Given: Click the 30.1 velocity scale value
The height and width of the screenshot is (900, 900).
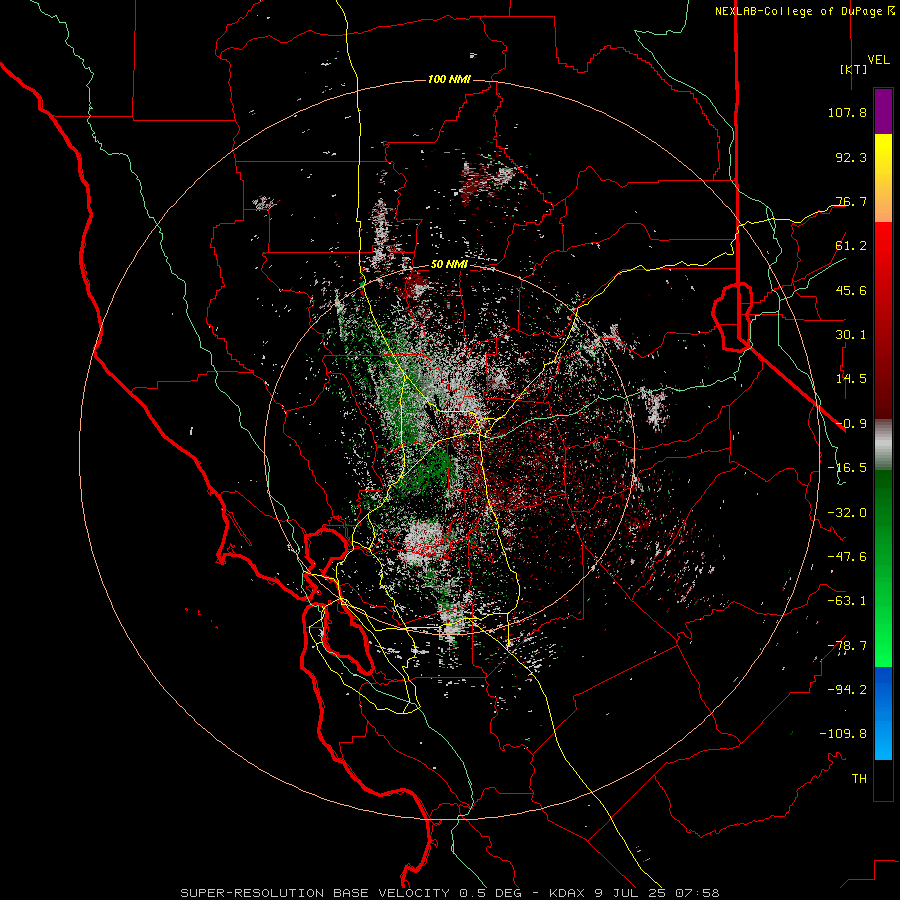Looking at the screenshot, I should point(851,335).
